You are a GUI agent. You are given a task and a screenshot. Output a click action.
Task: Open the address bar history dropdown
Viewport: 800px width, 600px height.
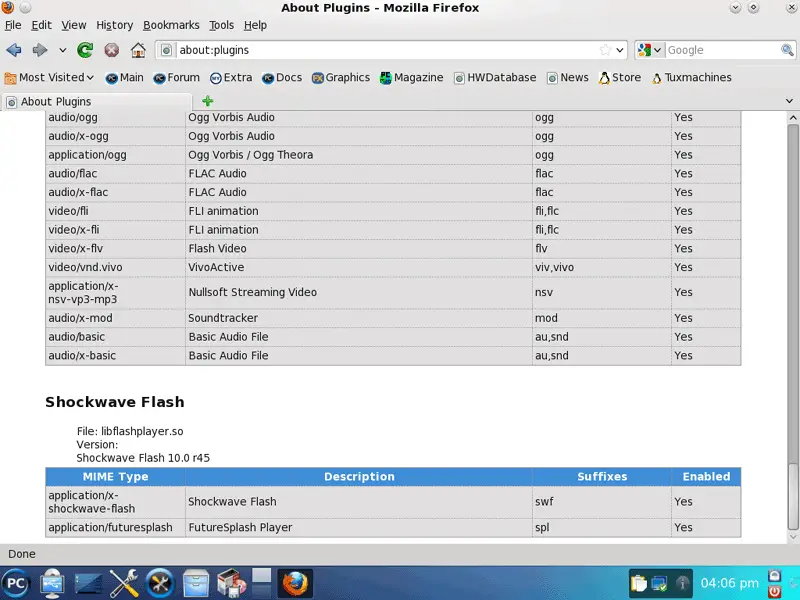620,50
